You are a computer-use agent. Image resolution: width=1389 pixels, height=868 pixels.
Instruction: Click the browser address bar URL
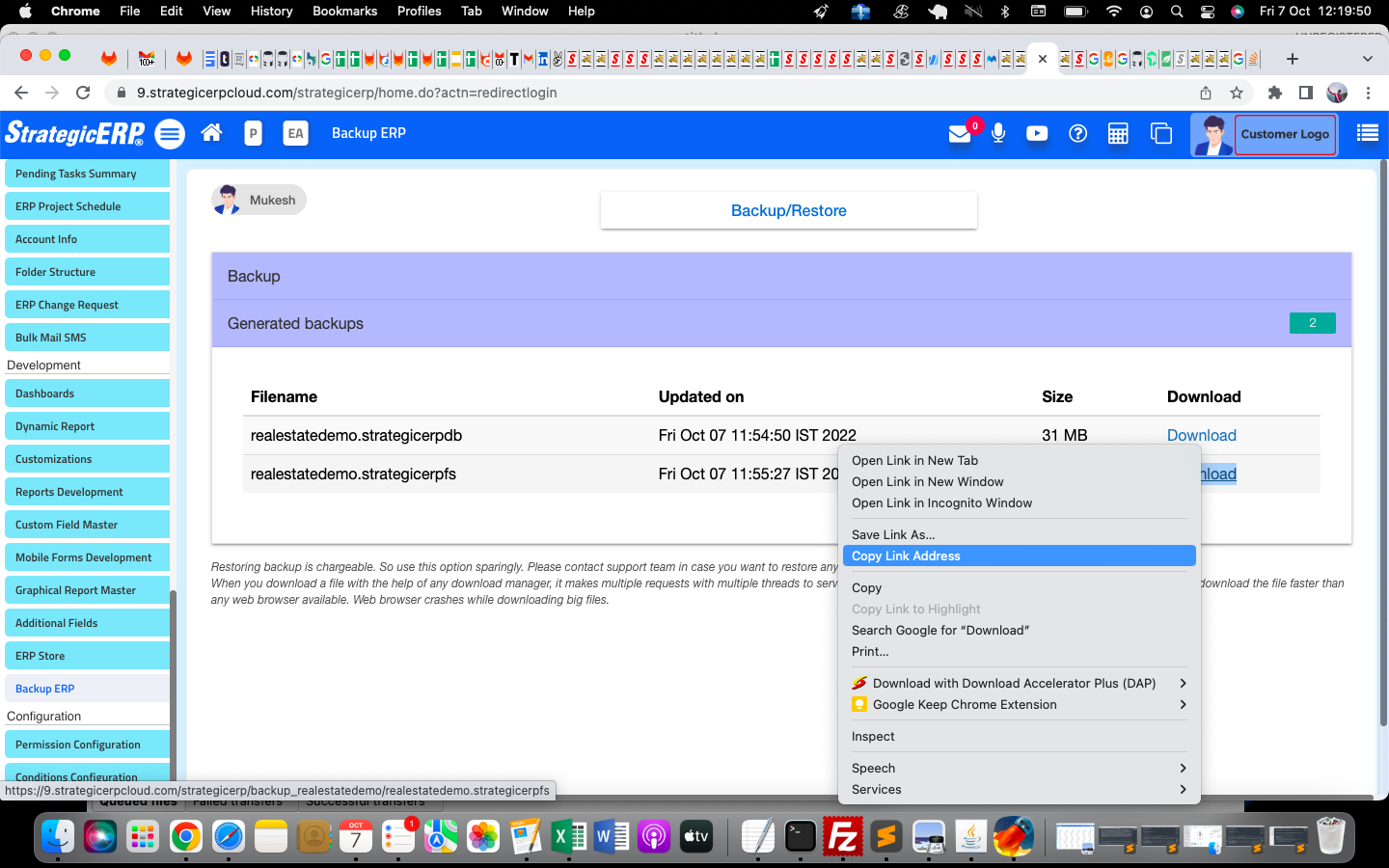[347, 93]
